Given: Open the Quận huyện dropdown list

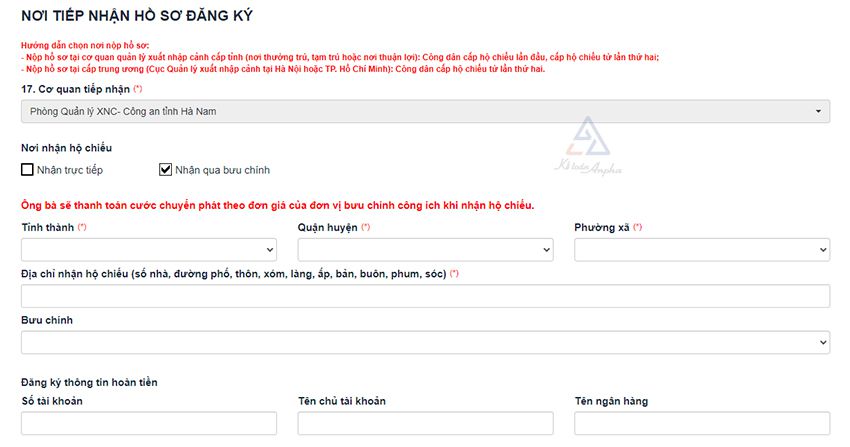Looking at the screenshot, I should point(425,250).
